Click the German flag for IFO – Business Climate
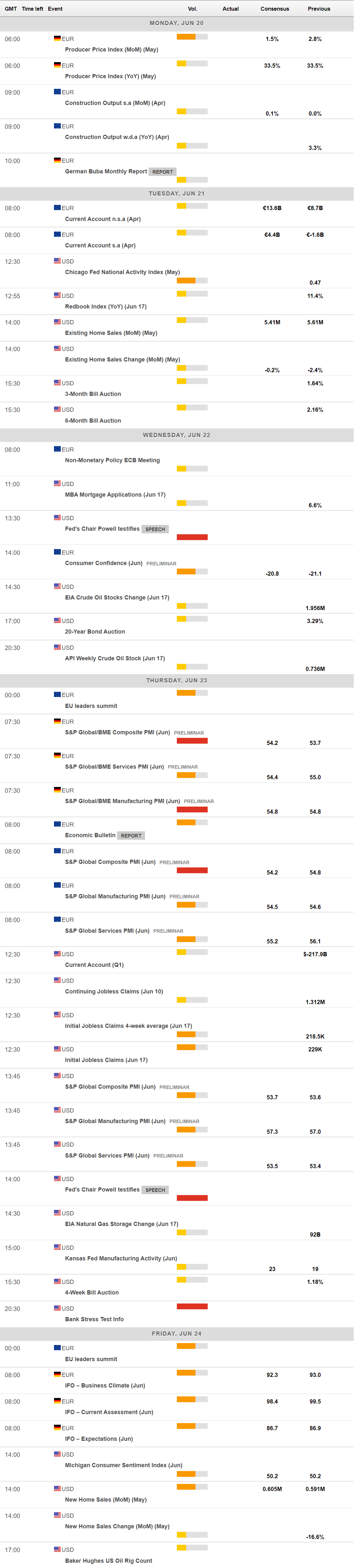 [57, 1375]
